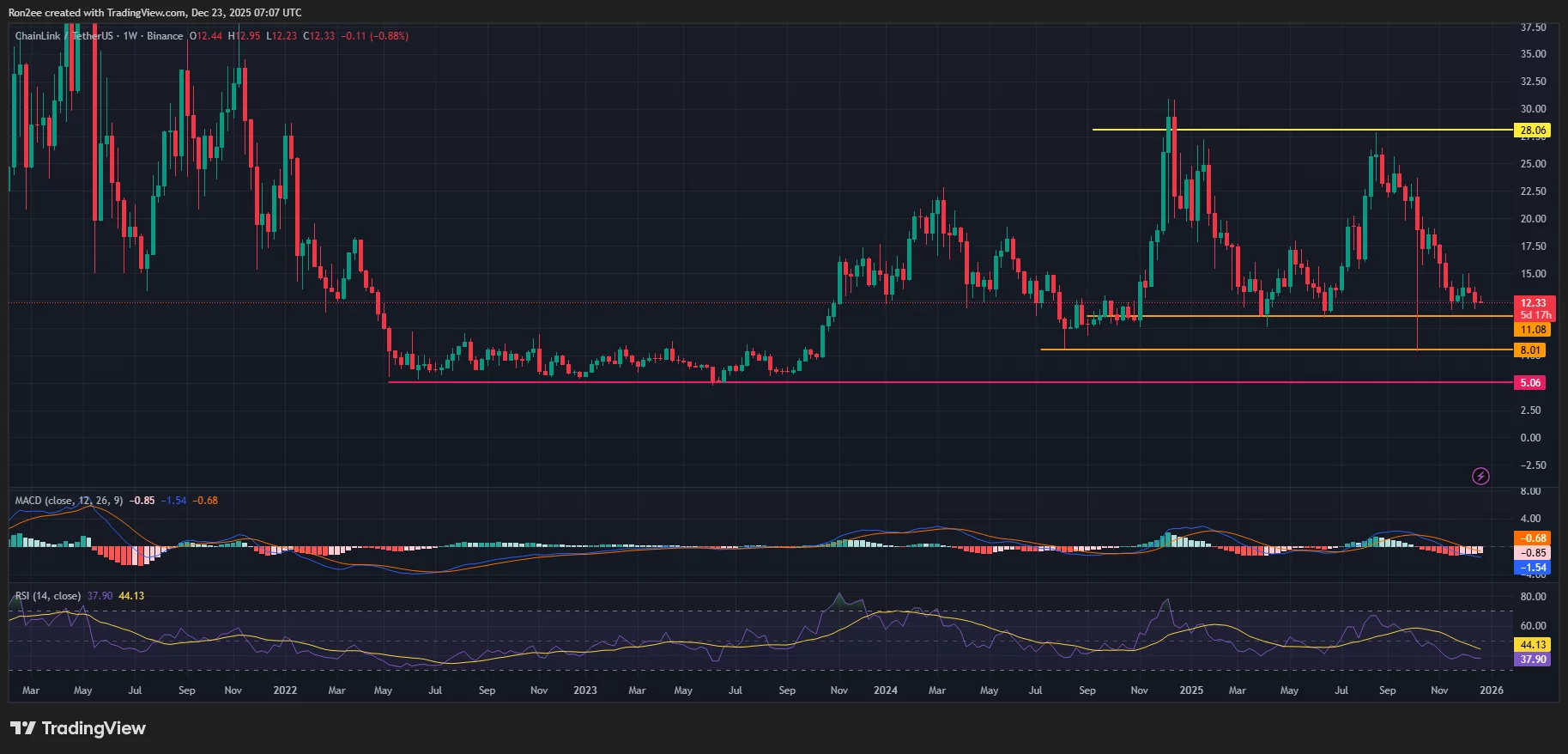Select the yellow horizontal resistance line at 28.06
The height and width of the screenshot is (754, 1568).
pos(1301,130)
